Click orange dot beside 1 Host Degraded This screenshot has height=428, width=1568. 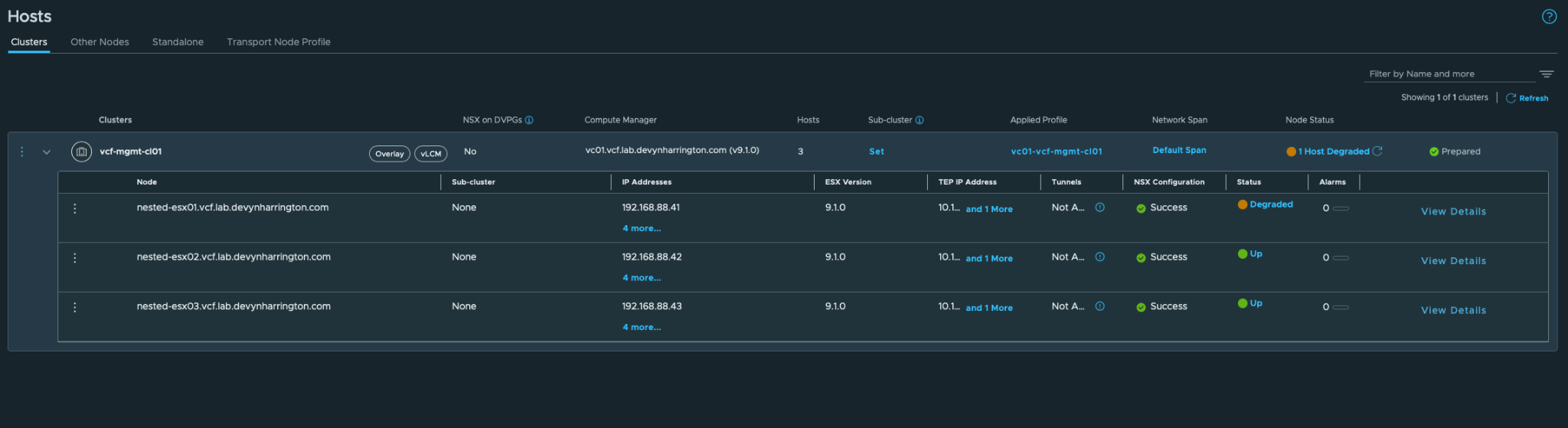tap(1291, 152)
